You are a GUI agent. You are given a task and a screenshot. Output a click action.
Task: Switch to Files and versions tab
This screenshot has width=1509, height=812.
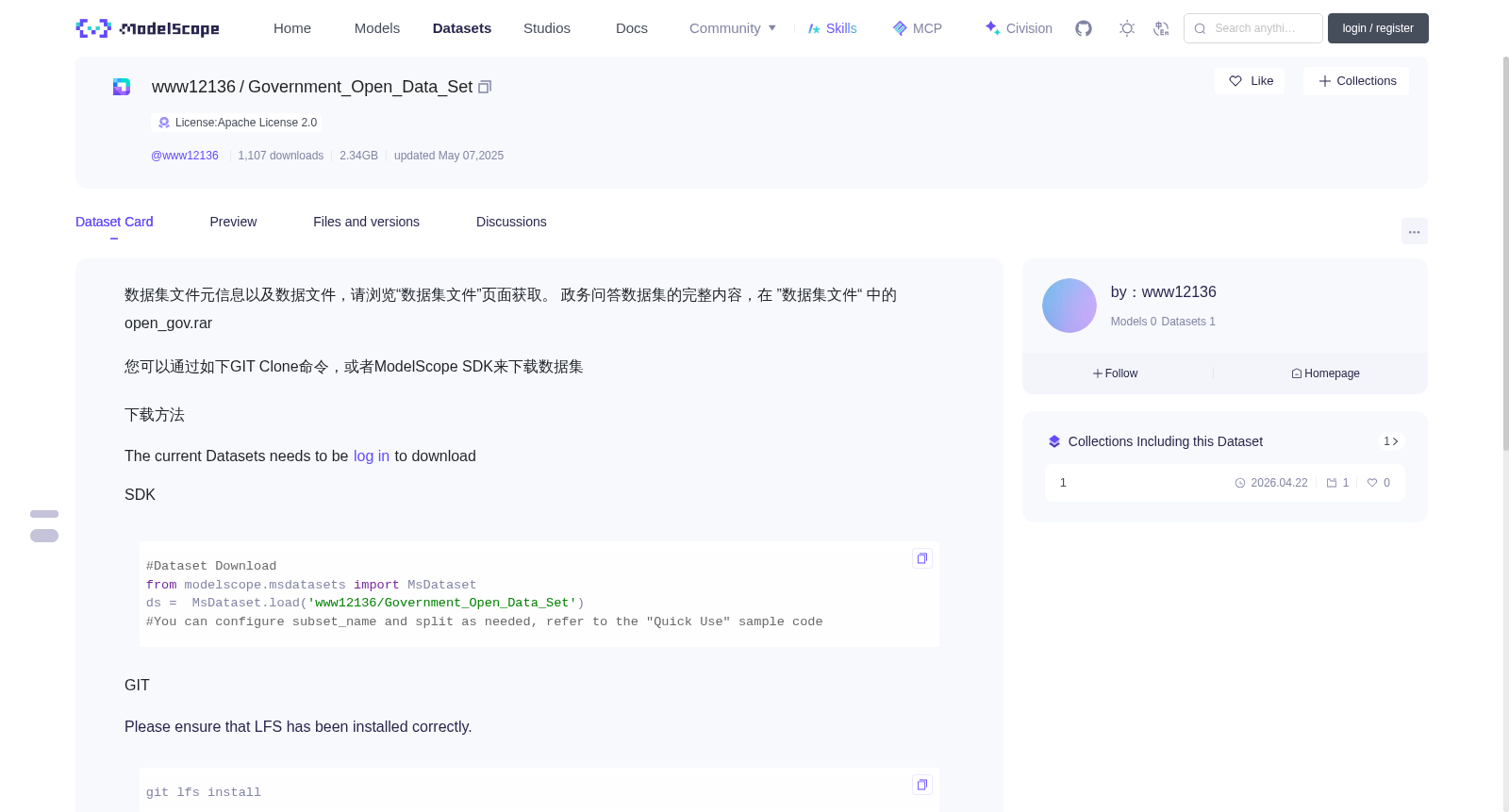(x=366, y=222)
